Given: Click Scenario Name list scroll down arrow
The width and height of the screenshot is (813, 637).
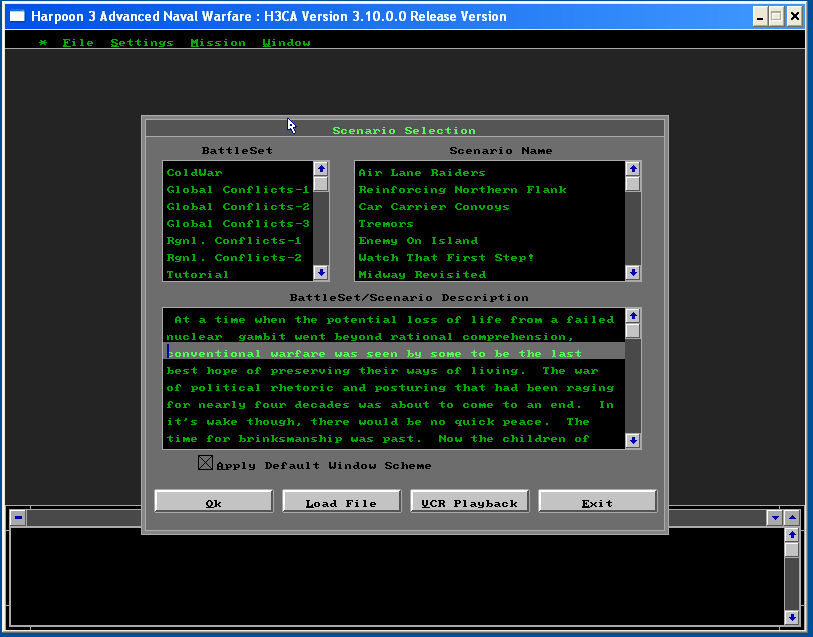Looking at the screenshot, I should [x=633, y=273].
